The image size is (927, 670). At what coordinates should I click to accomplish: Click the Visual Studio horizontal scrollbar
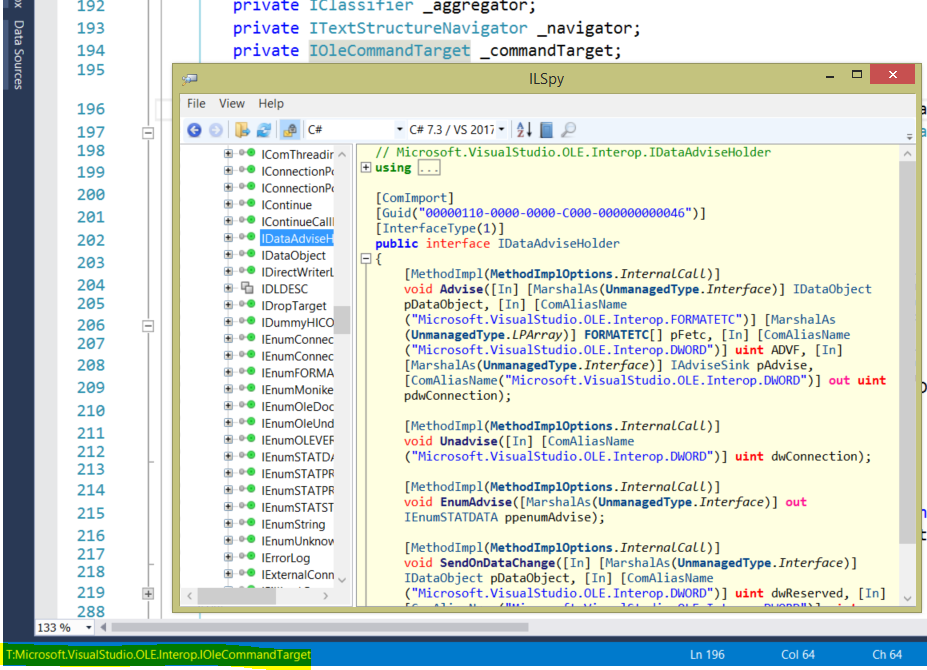(x=319, y=627)
